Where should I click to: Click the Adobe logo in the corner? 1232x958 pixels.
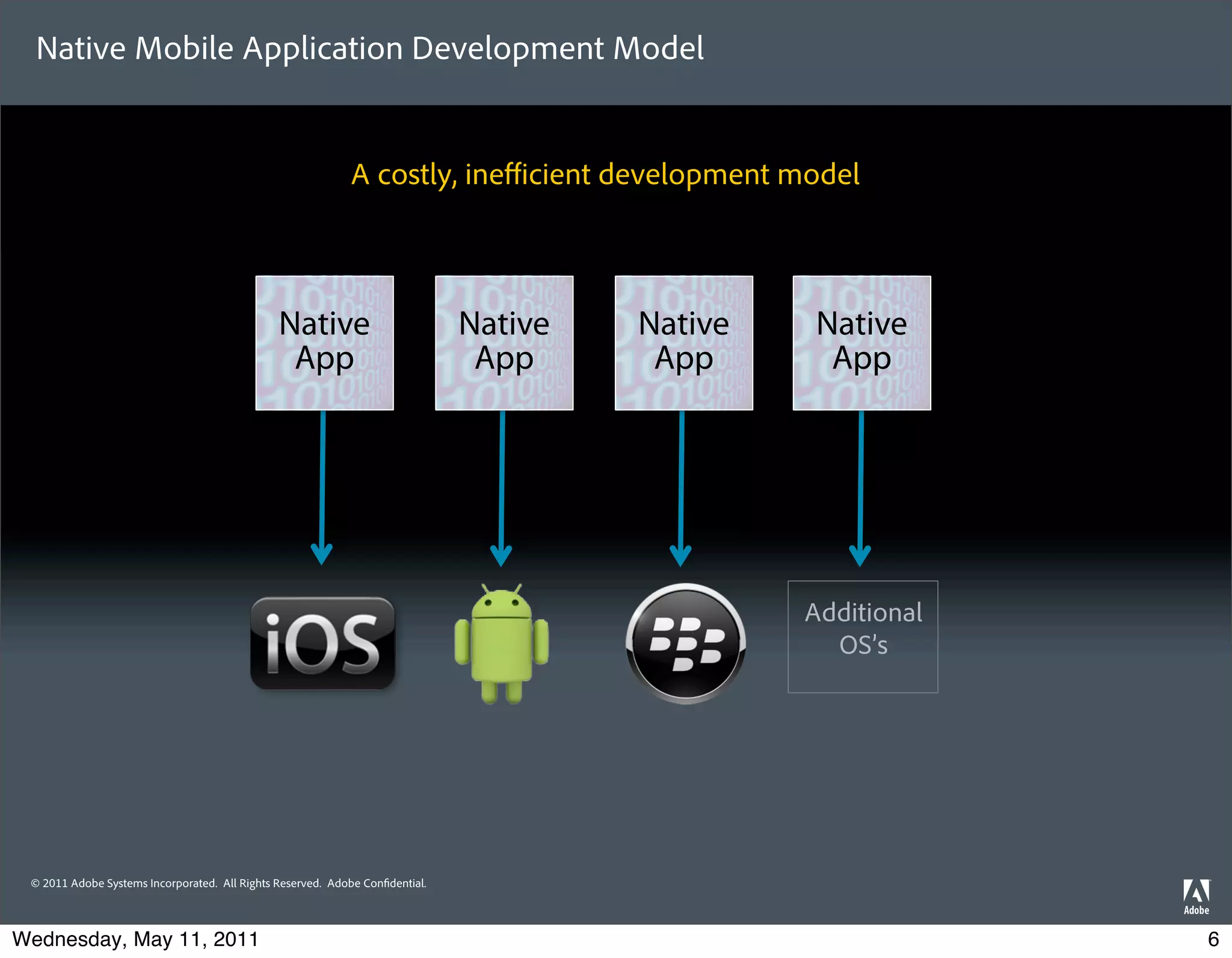(1197, 897)
